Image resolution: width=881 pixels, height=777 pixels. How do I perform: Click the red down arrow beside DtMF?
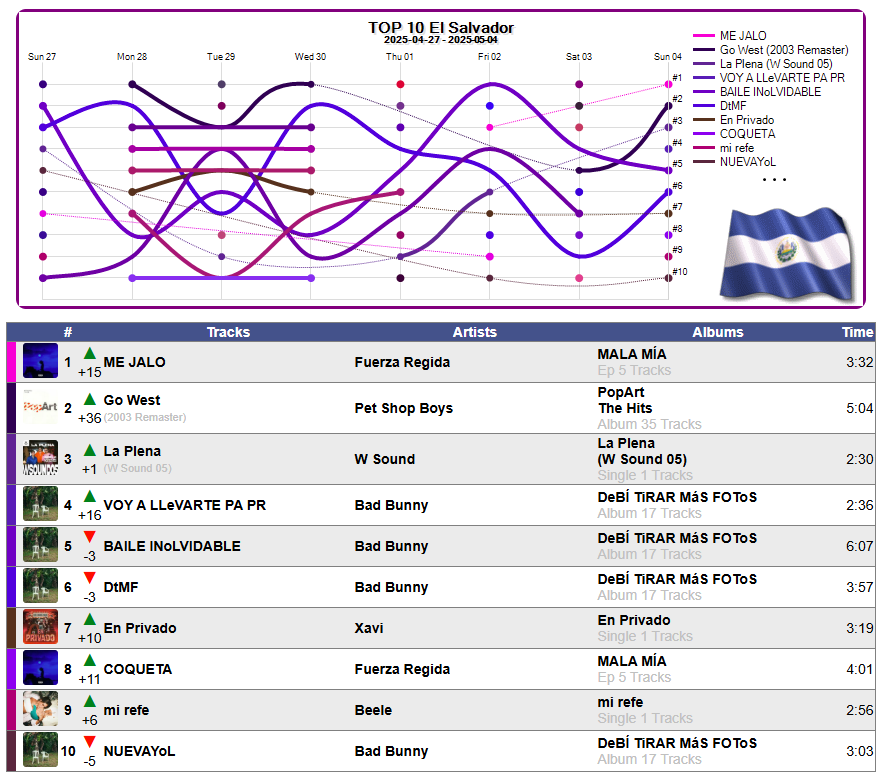[x=89, y=578]
